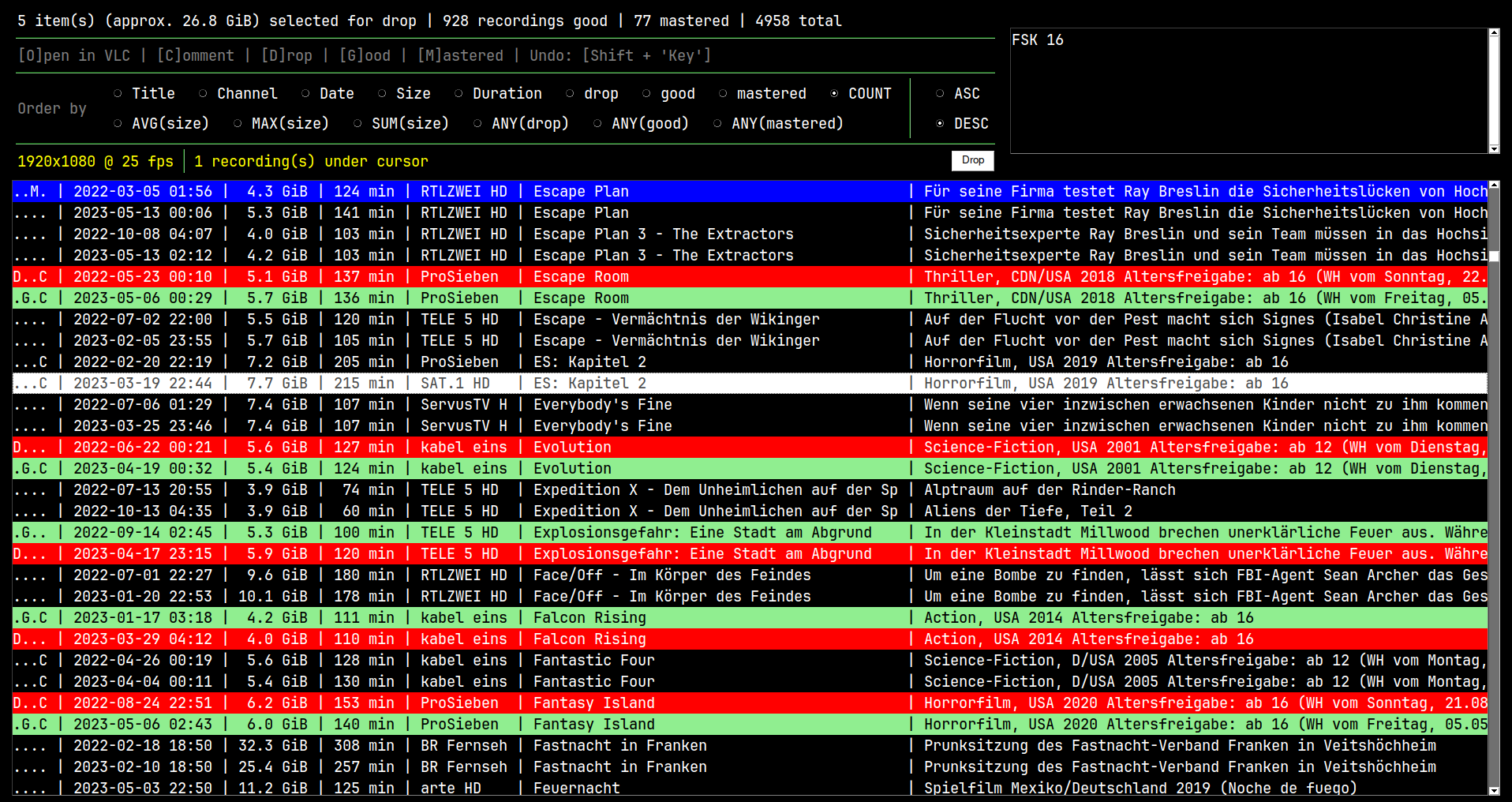Select Fantastic Four row from 2023-04-04
Image resolution: width=1512 pixels, height=802 pixels.
[750, 681]
